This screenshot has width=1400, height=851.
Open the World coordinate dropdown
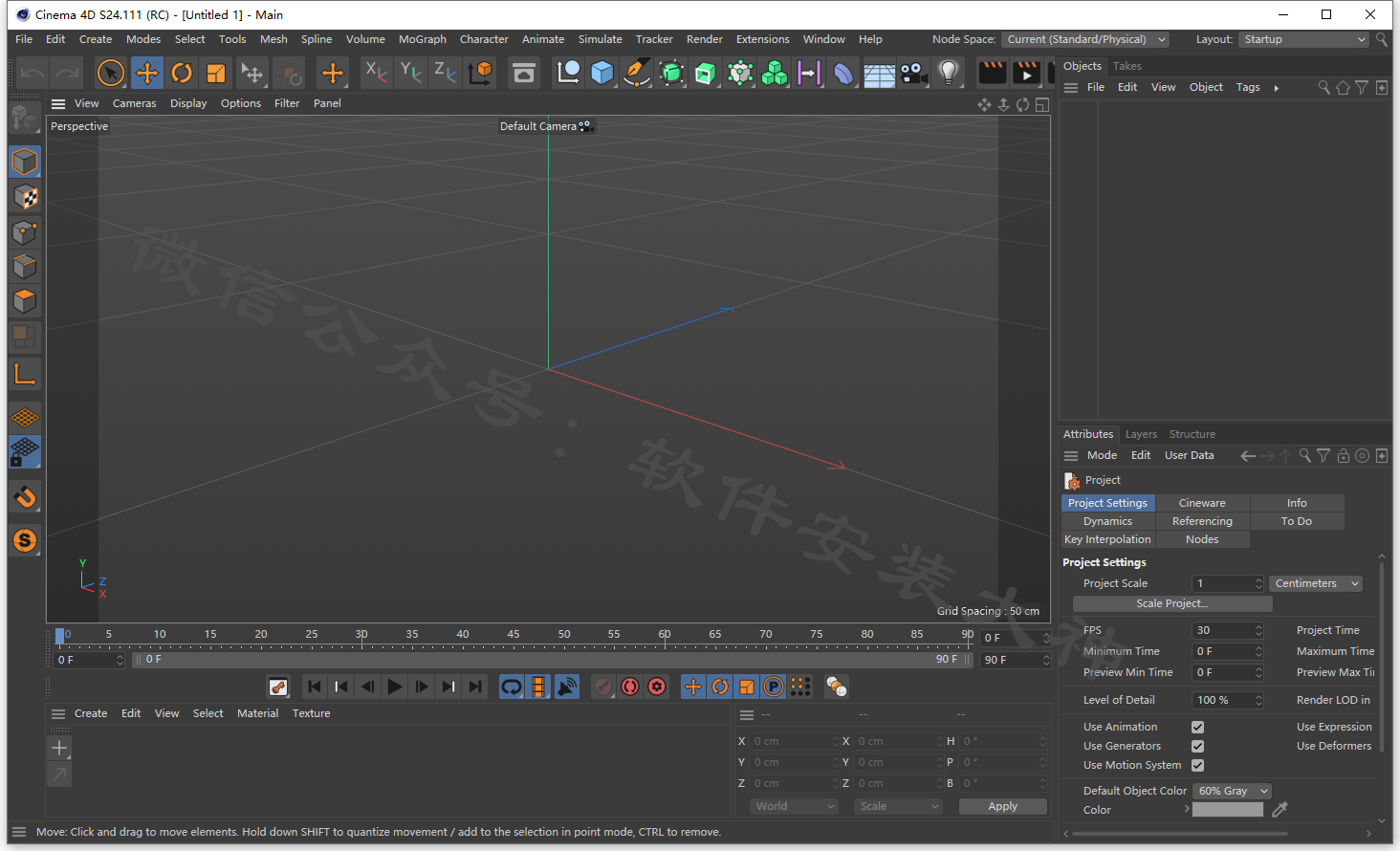click(x=795, y=806)
